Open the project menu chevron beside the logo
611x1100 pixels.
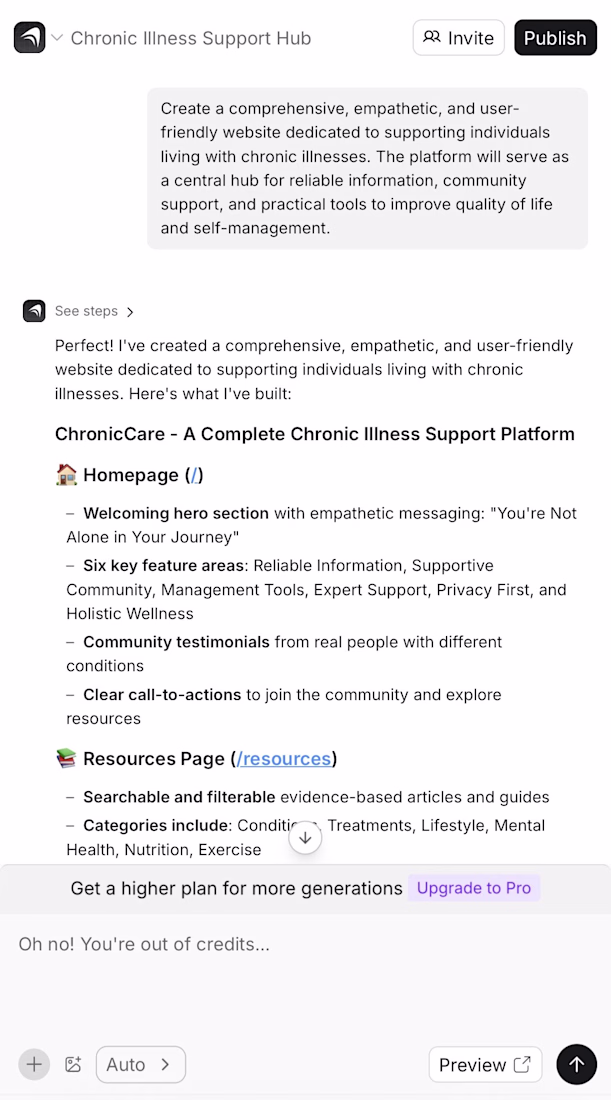57,38
